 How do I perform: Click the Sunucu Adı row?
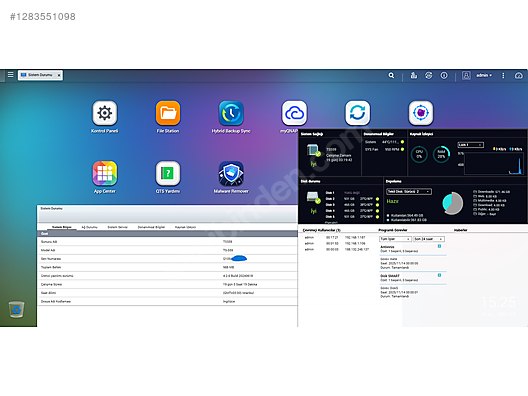[x=167, y=242]
